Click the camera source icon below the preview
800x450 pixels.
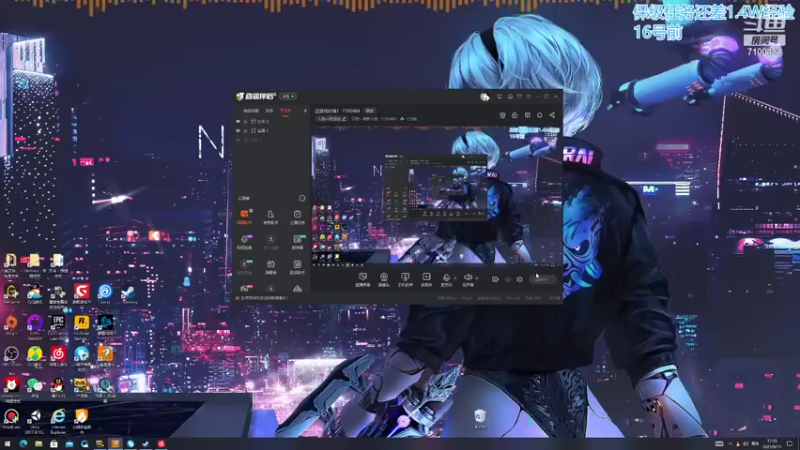384,277
